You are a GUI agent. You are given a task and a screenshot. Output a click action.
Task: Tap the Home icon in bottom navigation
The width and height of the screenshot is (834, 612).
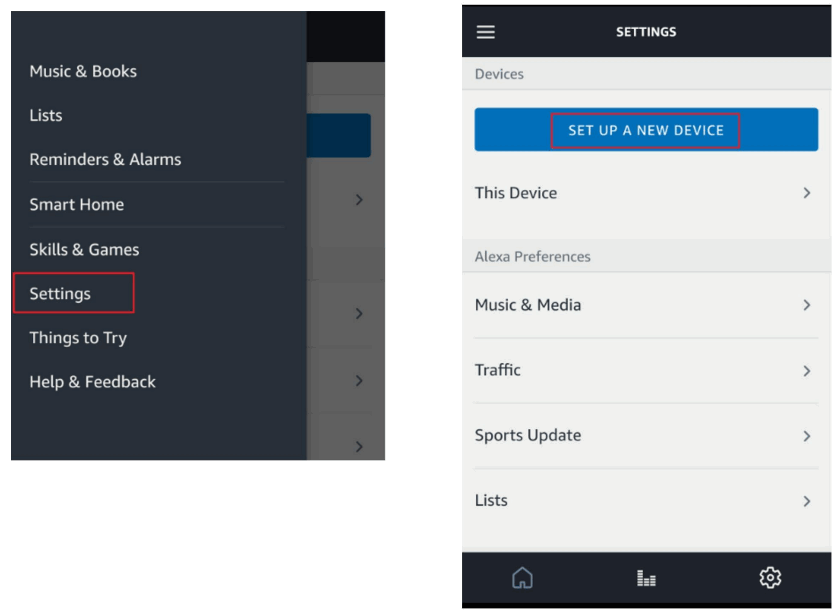[x=522, y=578]
